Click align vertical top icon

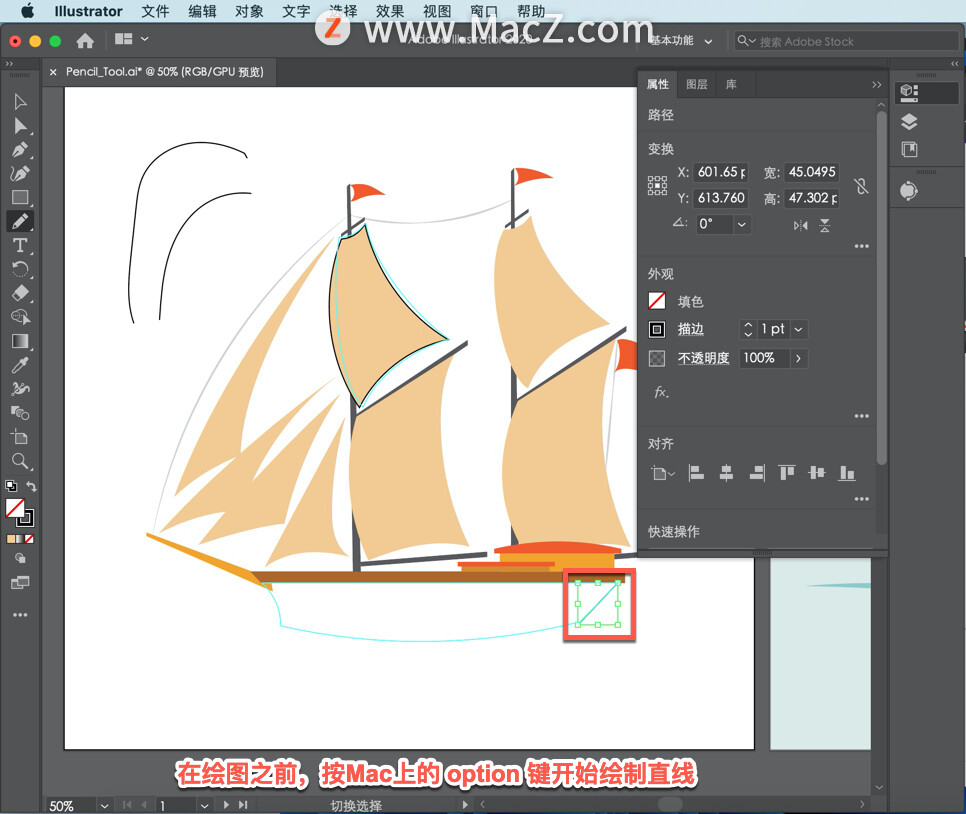(787, 473)
